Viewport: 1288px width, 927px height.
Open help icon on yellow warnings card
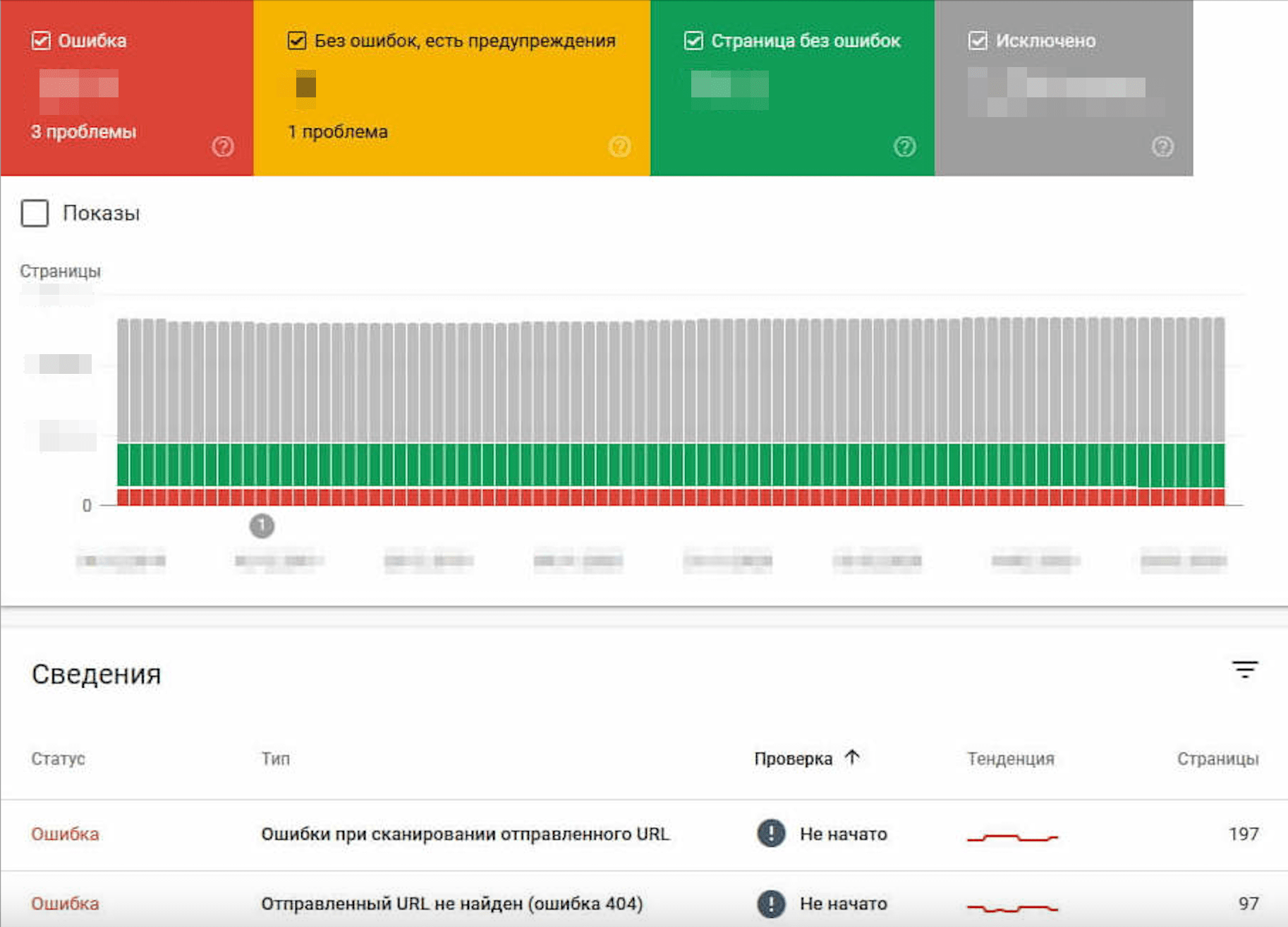pos(619,147)
